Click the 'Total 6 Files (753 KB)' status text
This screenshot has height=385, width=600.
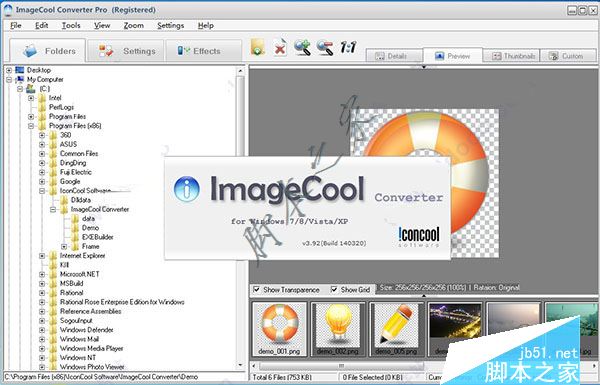282,377
